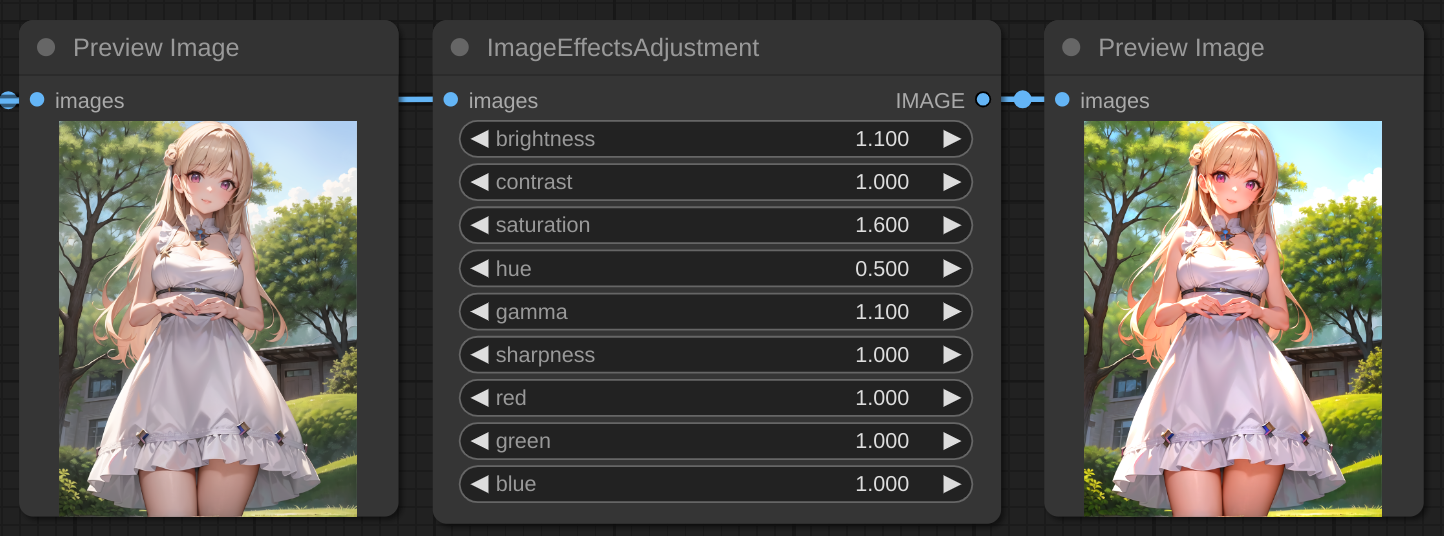The image size is (1444, 536).
Task: Decrease contrast with the left arrow
Action: tap(479, 182)
